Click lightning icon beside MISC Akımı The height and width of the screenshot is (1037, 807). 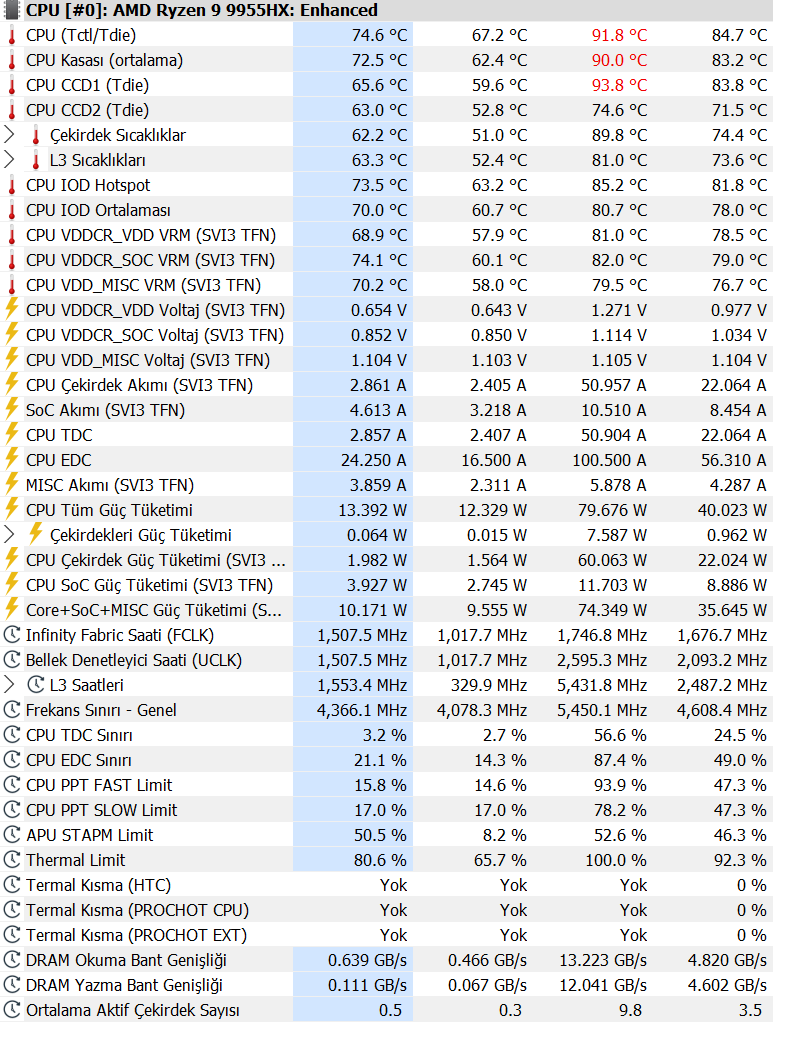(x=11, y=484)
